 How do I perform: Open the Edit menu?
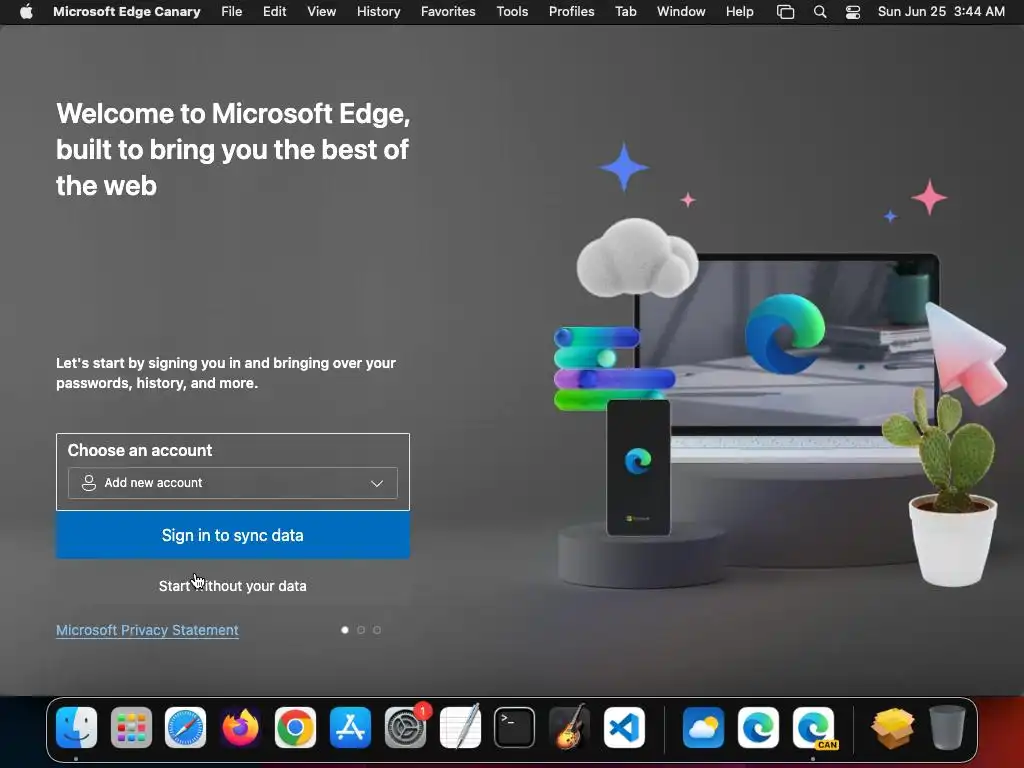click(x=274, y=12)
